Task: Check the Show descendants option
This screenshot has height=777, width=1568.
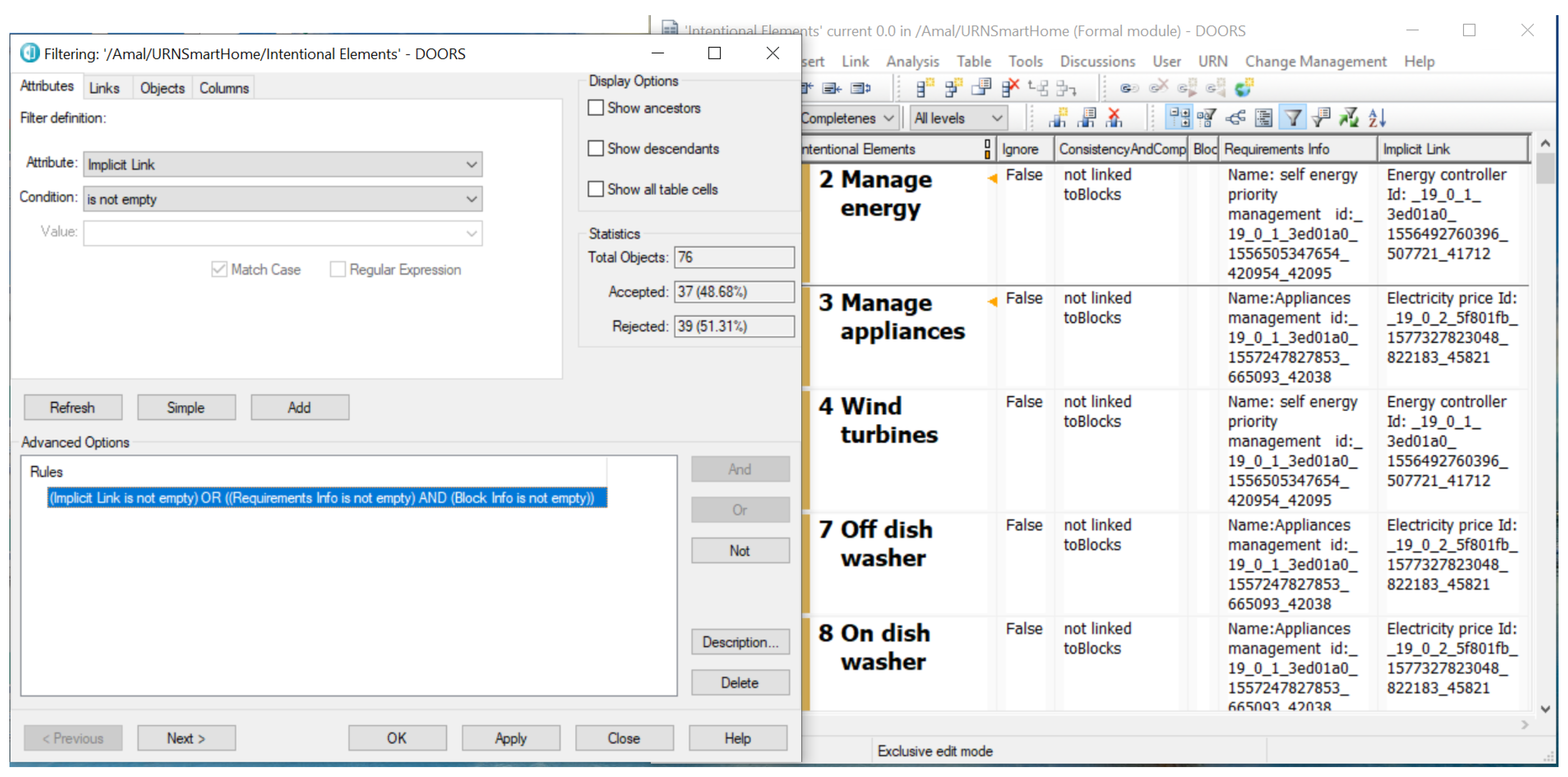Action: (x=596, y=148)
